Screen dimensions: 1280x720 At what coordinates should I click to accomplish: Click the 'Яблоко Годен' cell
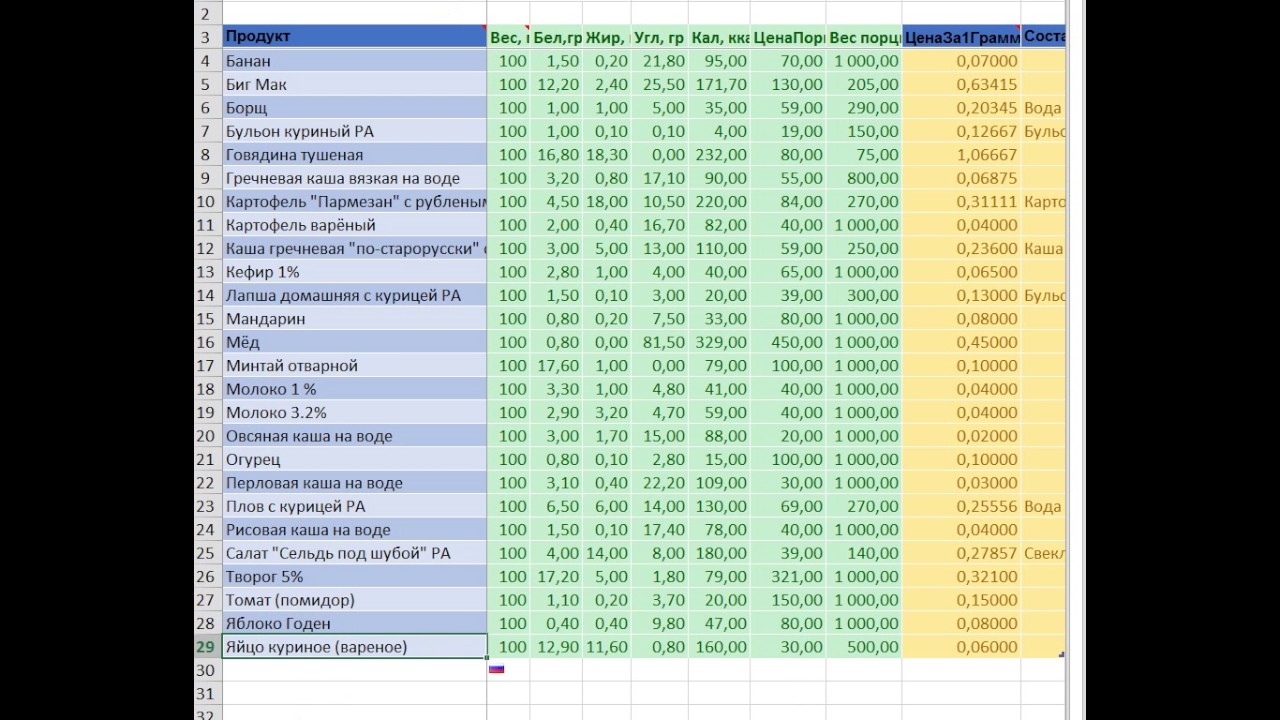point(354,623)
